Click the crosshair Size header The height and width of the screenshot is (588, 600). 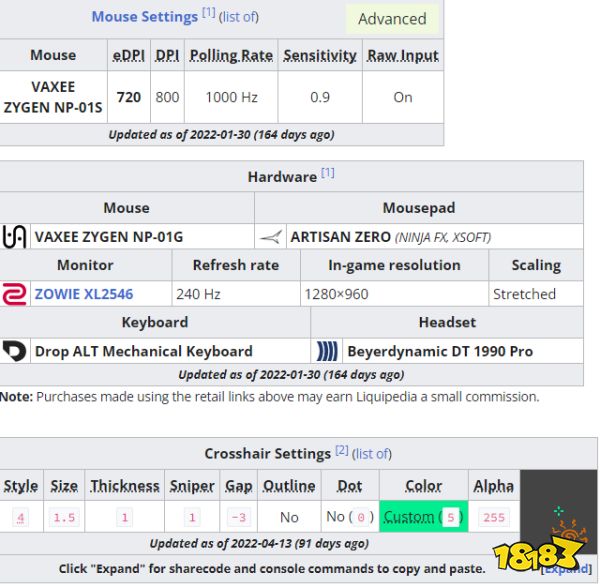click(x=64, y=486)
